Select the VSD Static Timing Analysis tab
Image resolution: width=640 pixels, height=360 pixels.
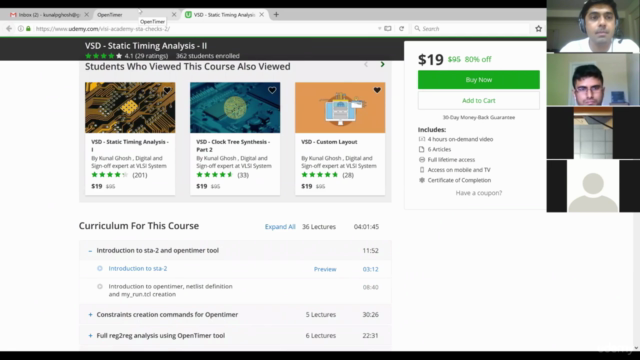[x=224, y=14]
